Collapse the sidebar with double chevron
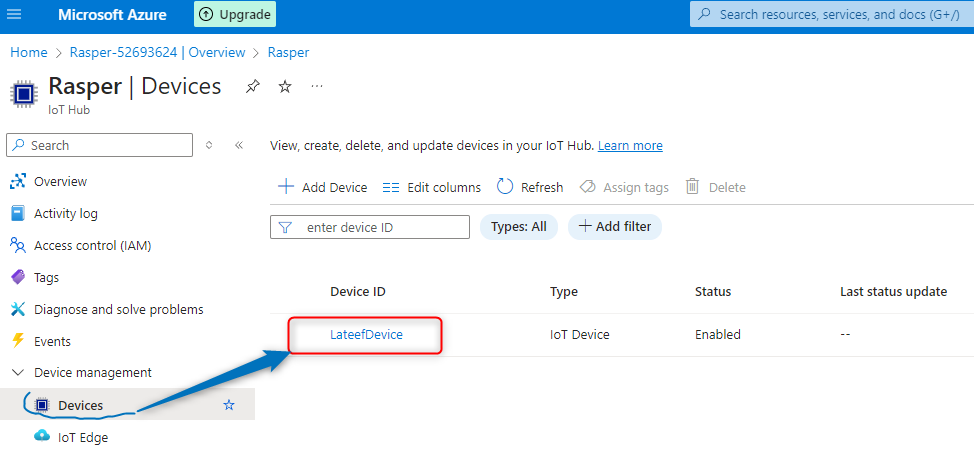The image size is (974, 449). tap(239, 145)
